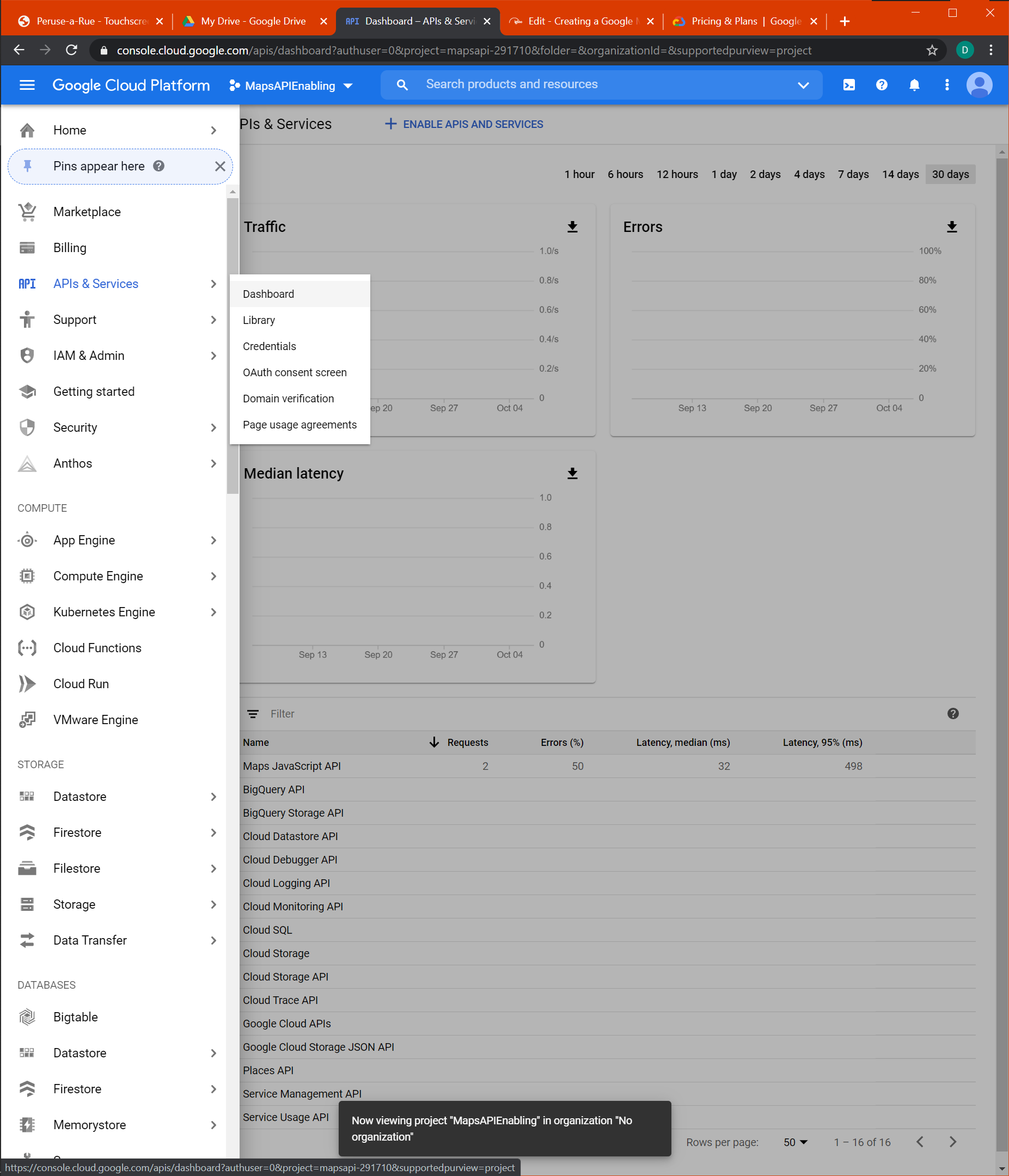Expand the Compute Engine submenu
1009x1176 pixels.
(213, 576)
